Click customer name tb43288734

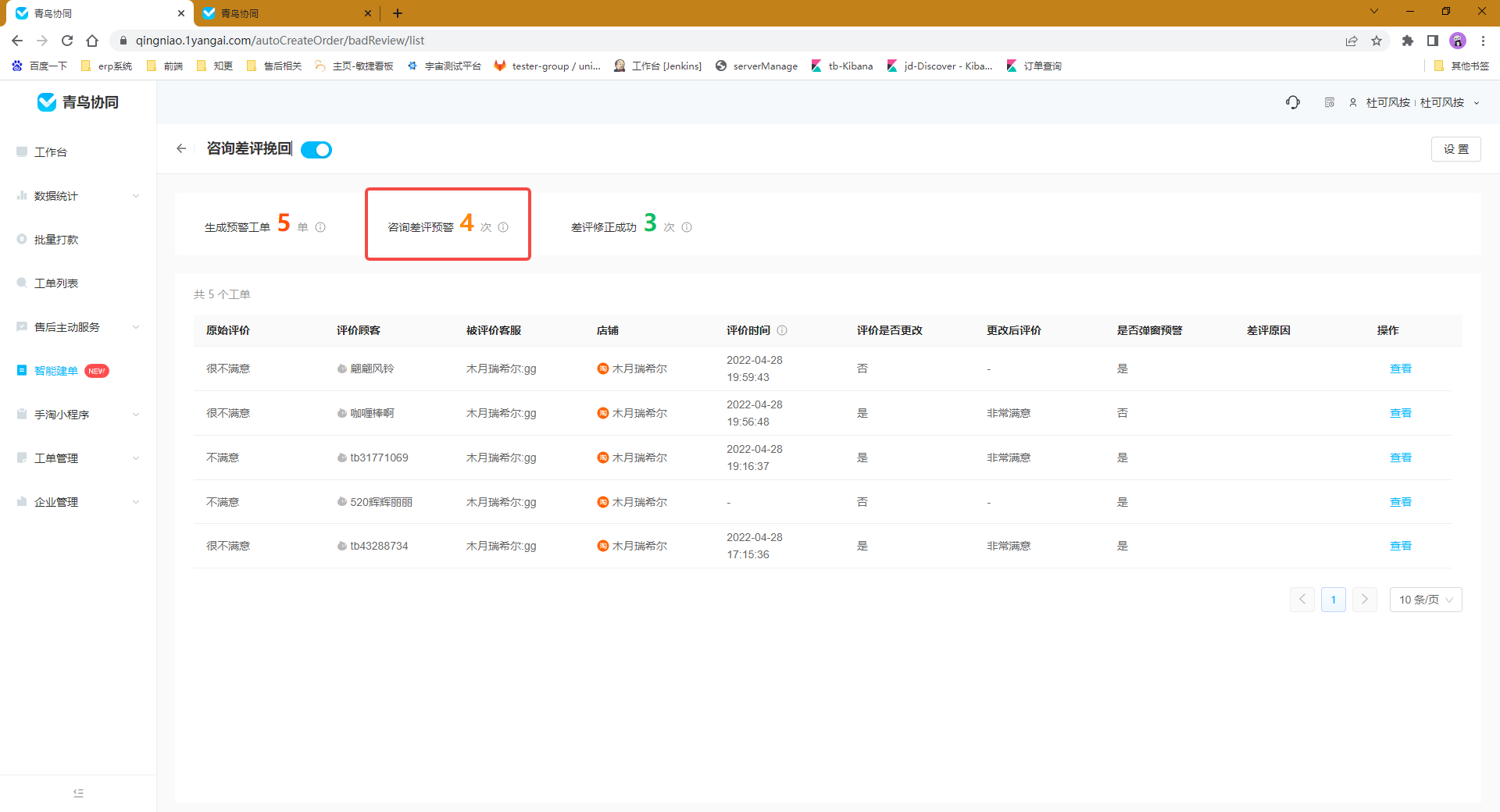[x=379, y=546]
